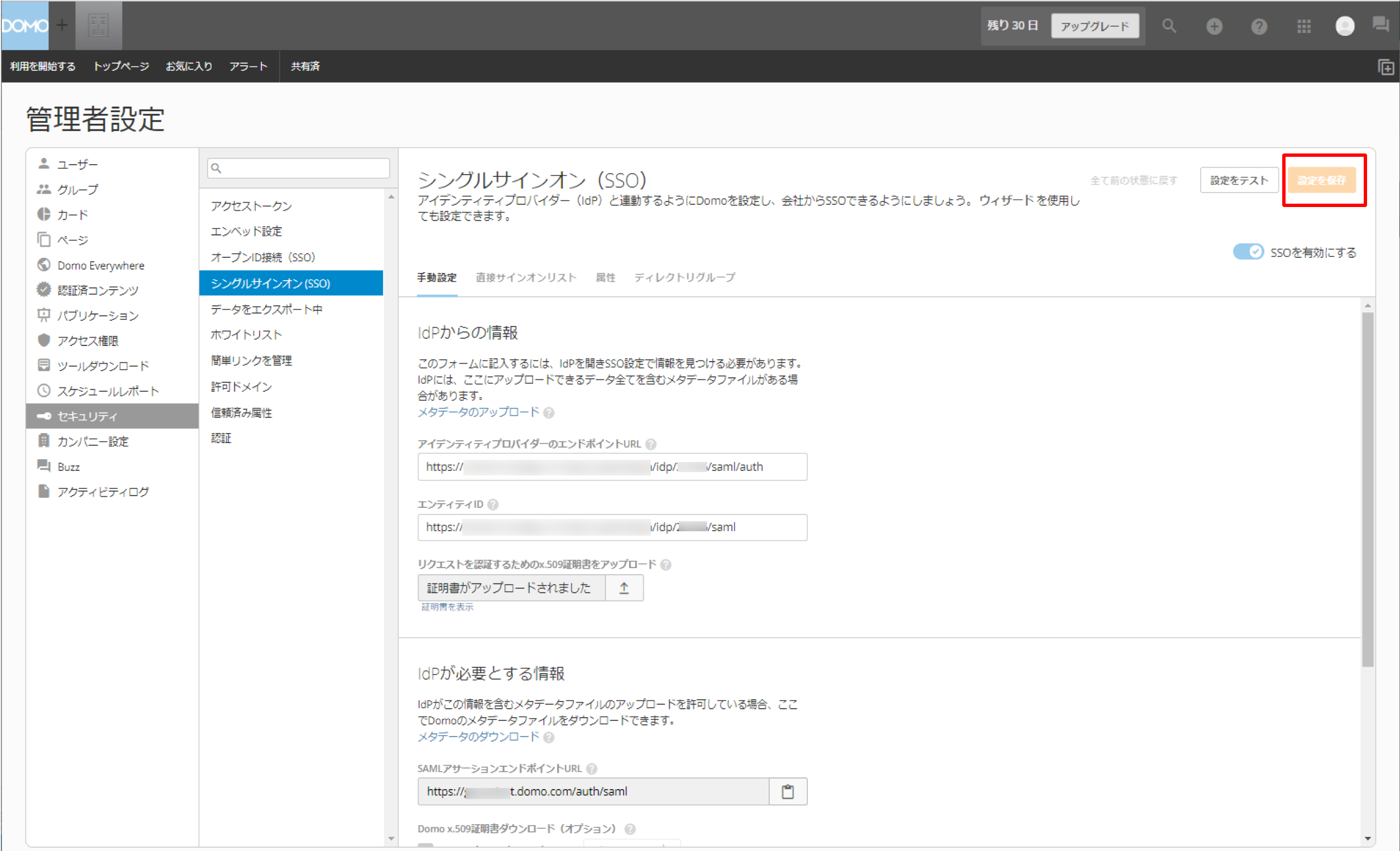This screenshot has height=851, width=1400.
Task: Select セキュリティ in sidebar
Action: pos(113,416)
